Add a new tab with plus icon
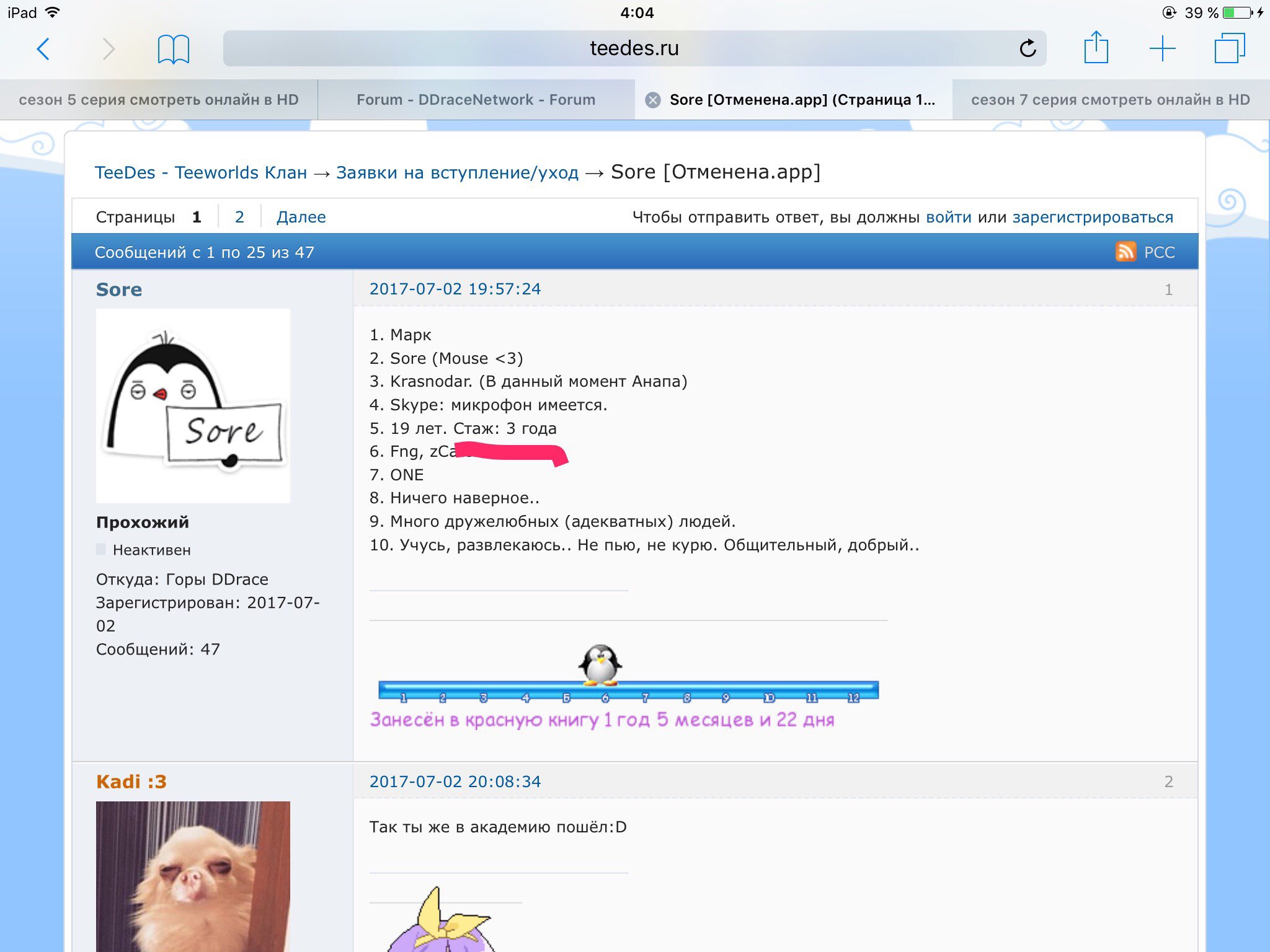 pos(1162,48)
